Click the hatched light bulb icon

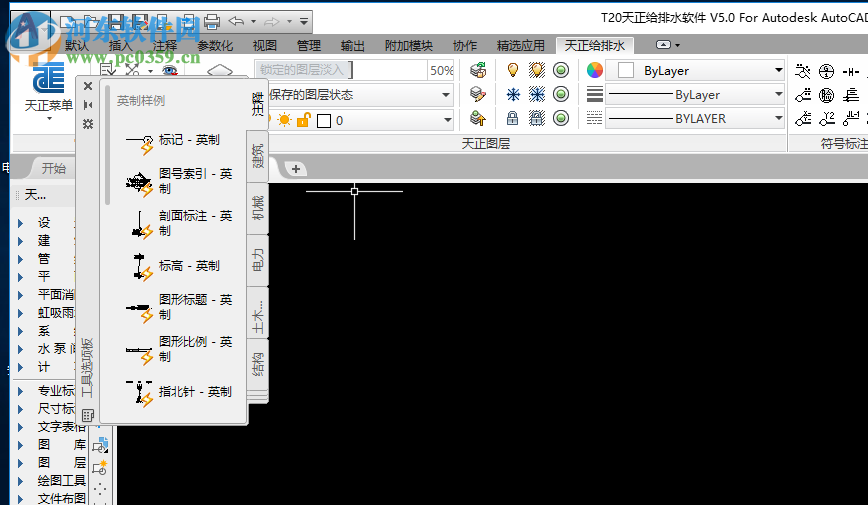coord(536,70)
